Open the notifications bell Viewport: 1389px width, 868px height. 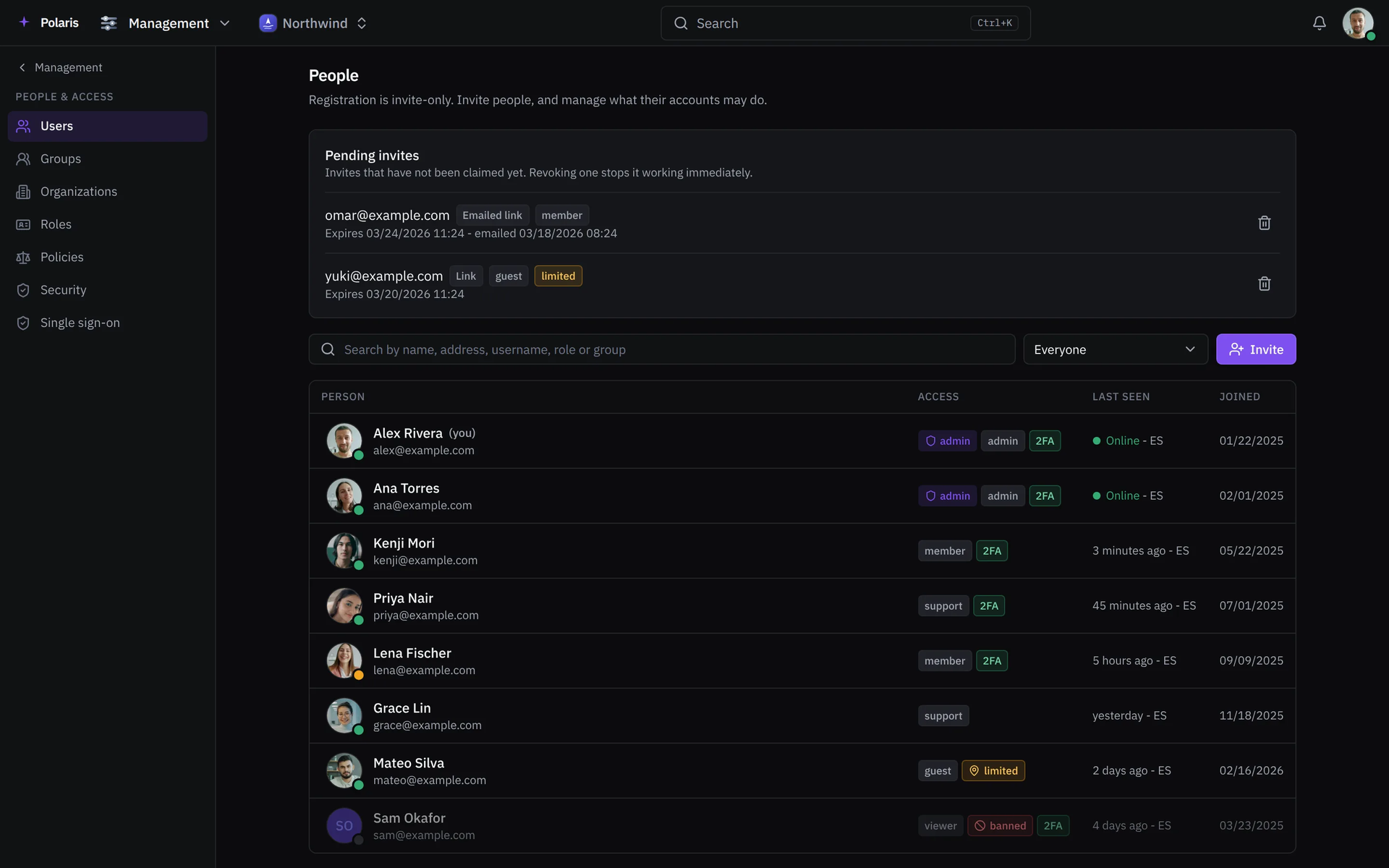point(1319,23)
